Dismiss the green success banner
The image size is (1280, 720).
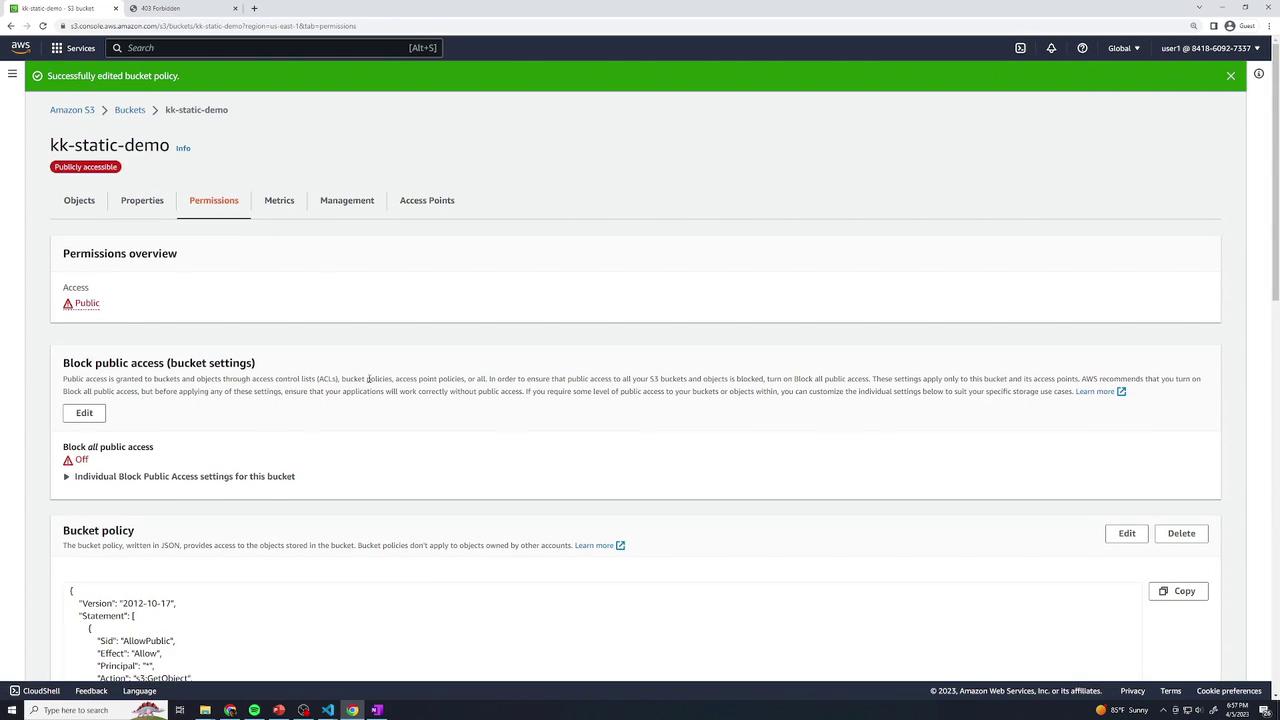pyautogui.click(x=1231, y=76)
